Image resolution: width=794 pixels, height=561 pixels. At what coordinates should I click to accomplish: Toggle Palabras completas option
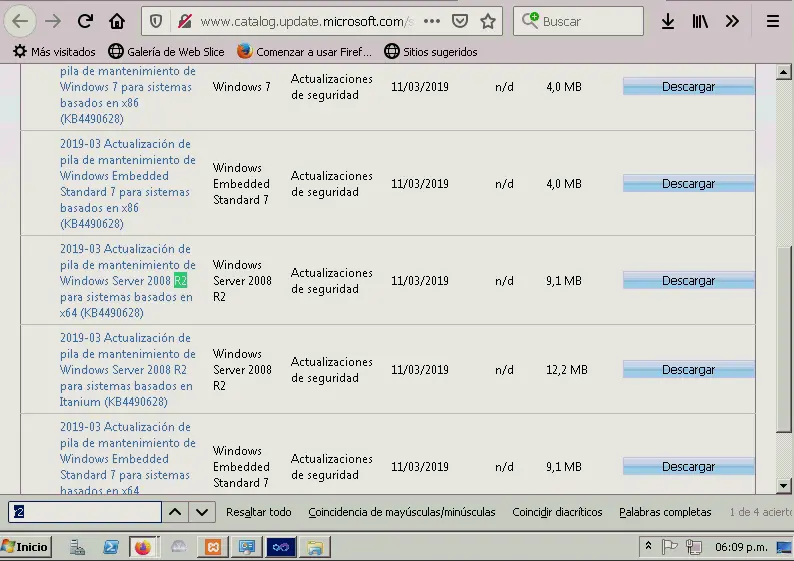(x=665, y=512)
